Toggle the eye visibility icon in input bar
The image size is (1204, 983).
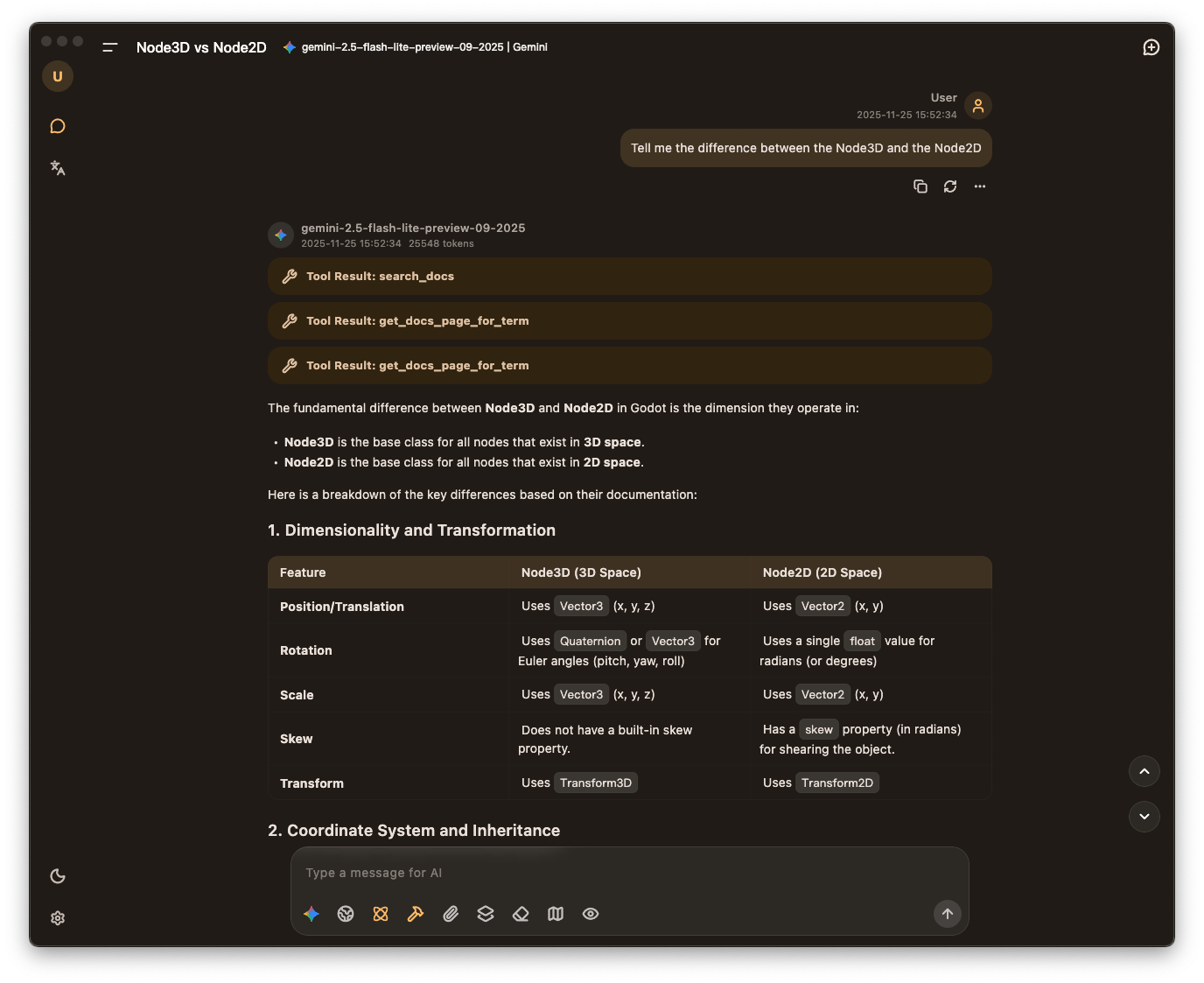click(x=591, y=914)
